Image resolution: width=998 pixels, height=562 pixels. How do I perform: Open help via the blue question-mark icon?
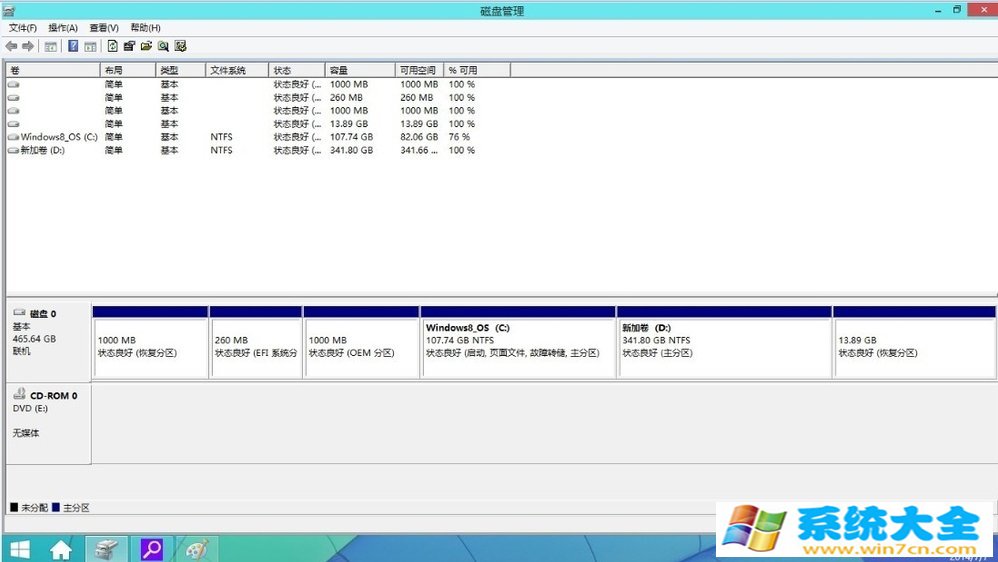tap(73, 46)
